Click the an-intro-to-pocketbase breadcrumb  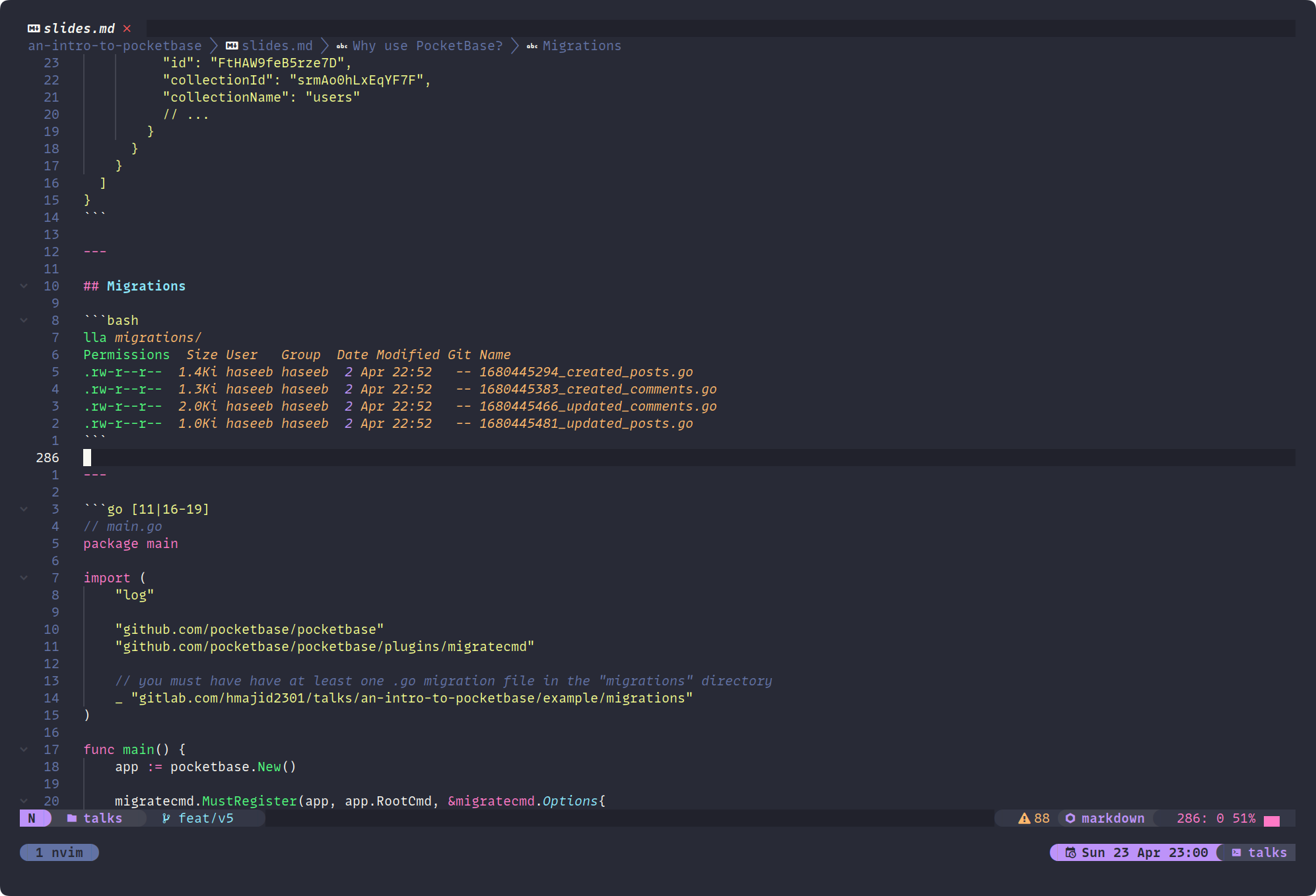(114, 46)
